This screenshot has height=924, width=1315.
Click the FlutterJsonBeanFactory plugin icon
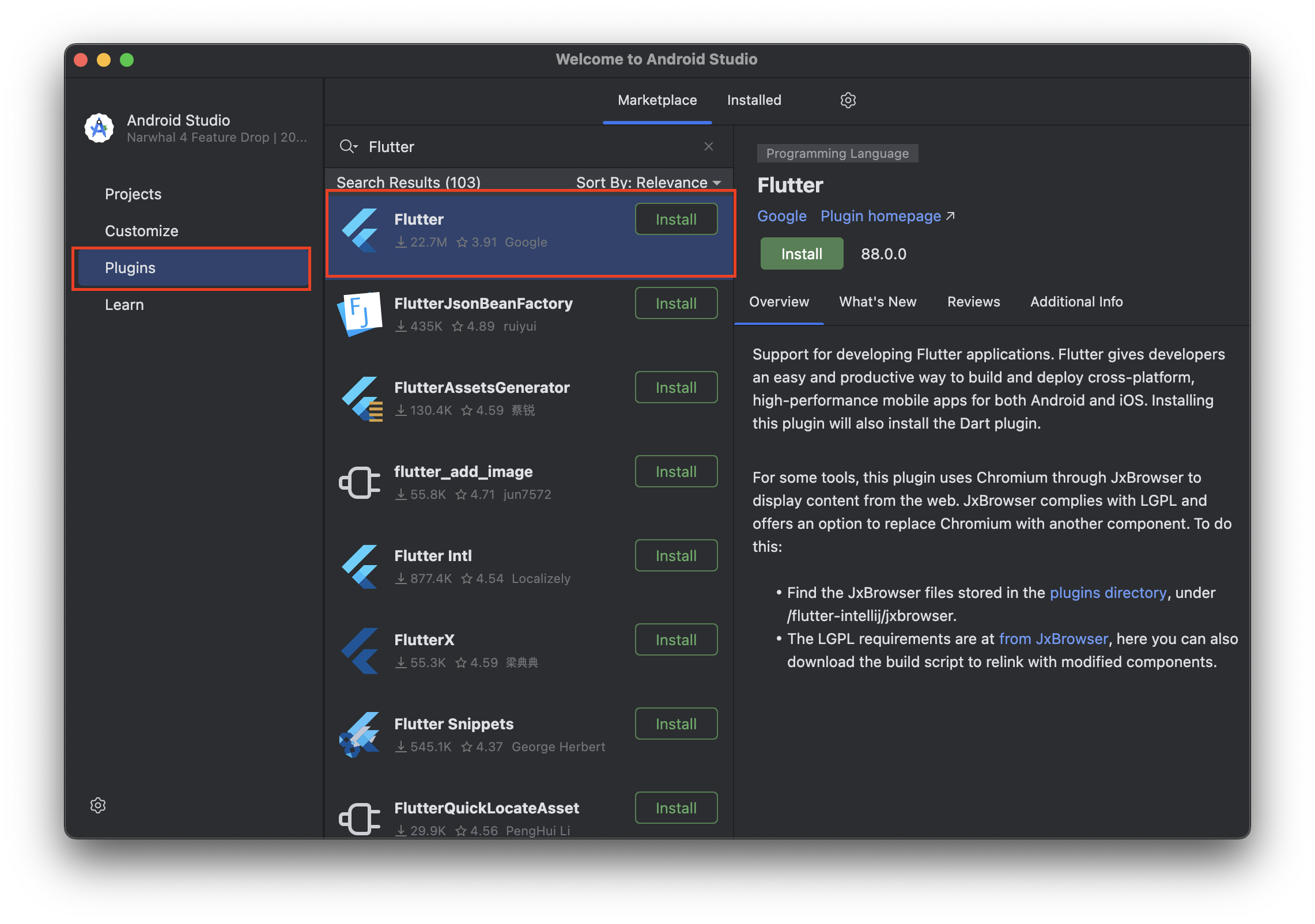pyautogui.click(x=360, y=314)
